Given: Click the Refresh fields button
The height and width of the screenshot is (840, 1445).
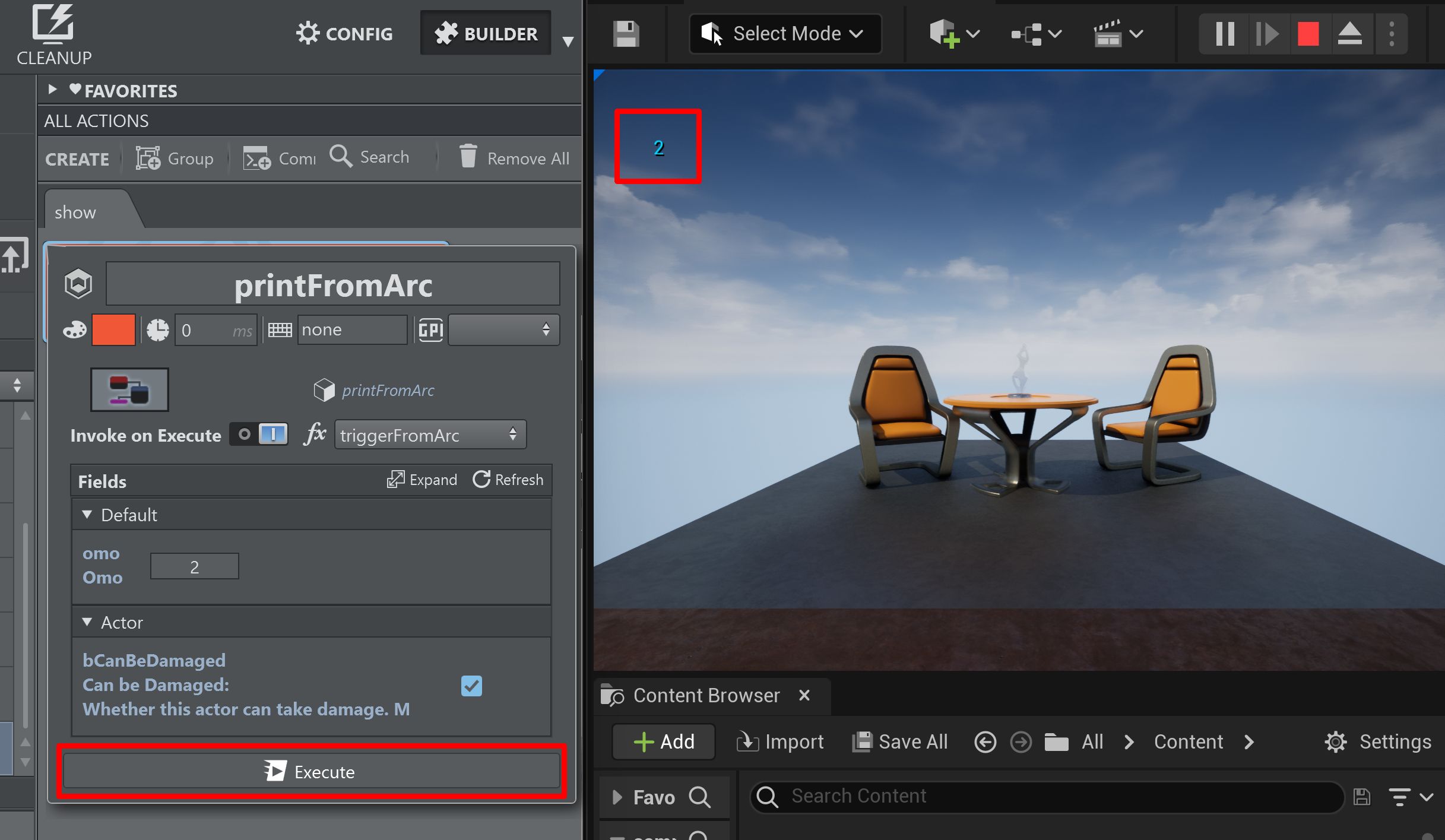Looking at the screenshot, I should (510, 479).
